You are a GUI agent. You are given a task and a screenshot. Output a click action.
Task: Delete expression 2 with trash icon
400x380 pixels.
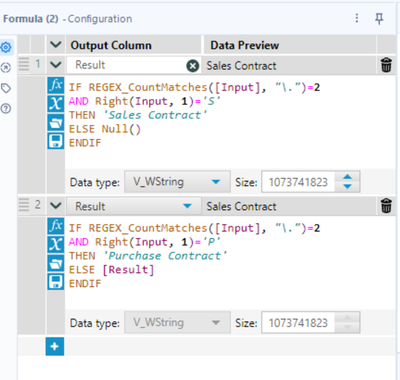386,206
